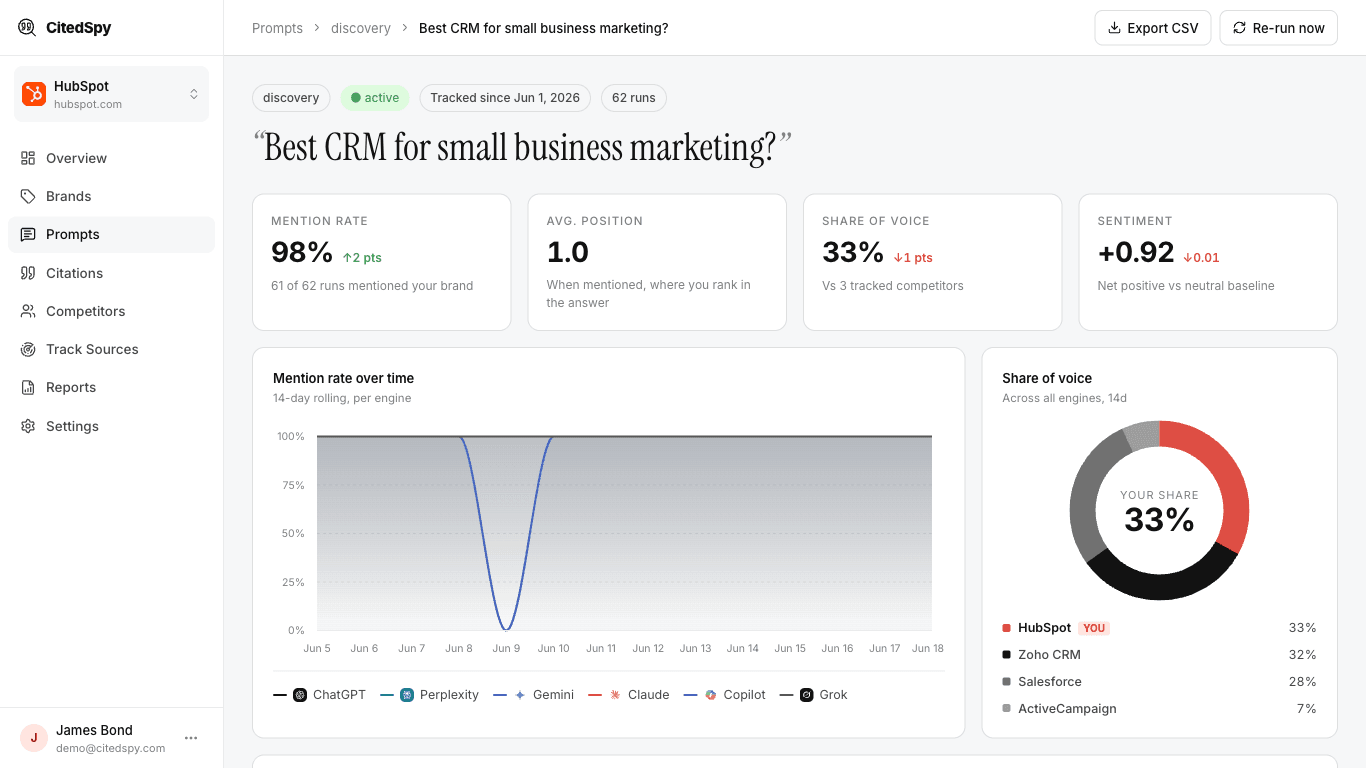Viewport: 1366px width, 768px height.
Task: Click the YOU badge next to HubSpot
Action: [x=1094, y=628]
